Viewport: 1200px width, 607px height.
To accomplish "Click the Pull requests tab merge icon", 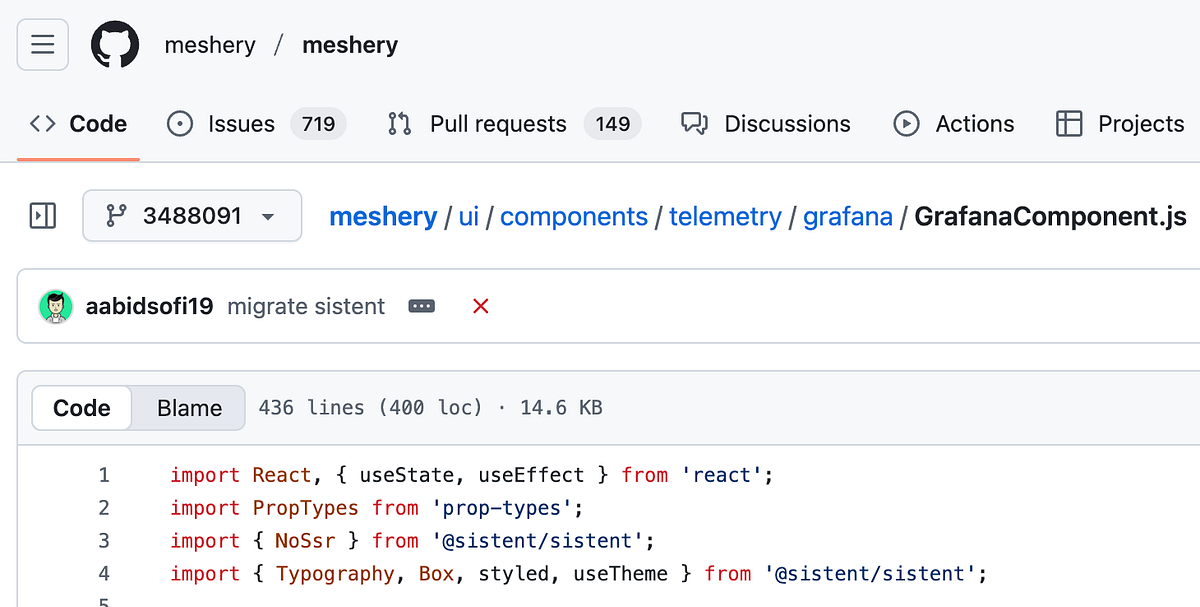I will [x=400, y=124].
